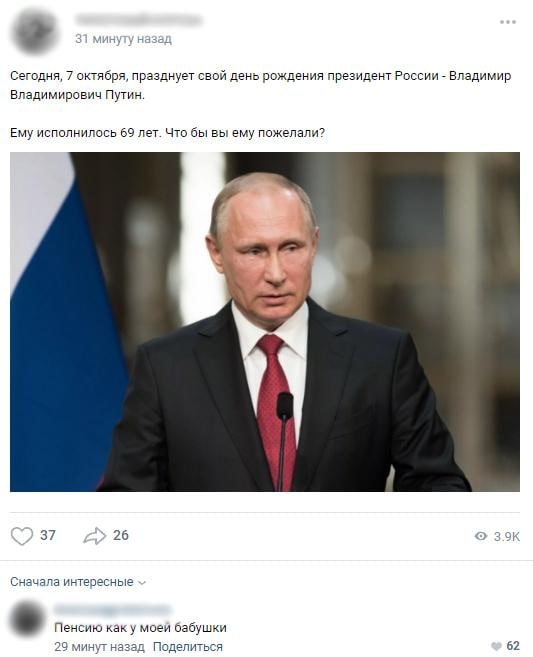Image resolution: width=533 pixels, height=657 pixels.
Task: Click the post text about 7 октября
Action: 260,85
